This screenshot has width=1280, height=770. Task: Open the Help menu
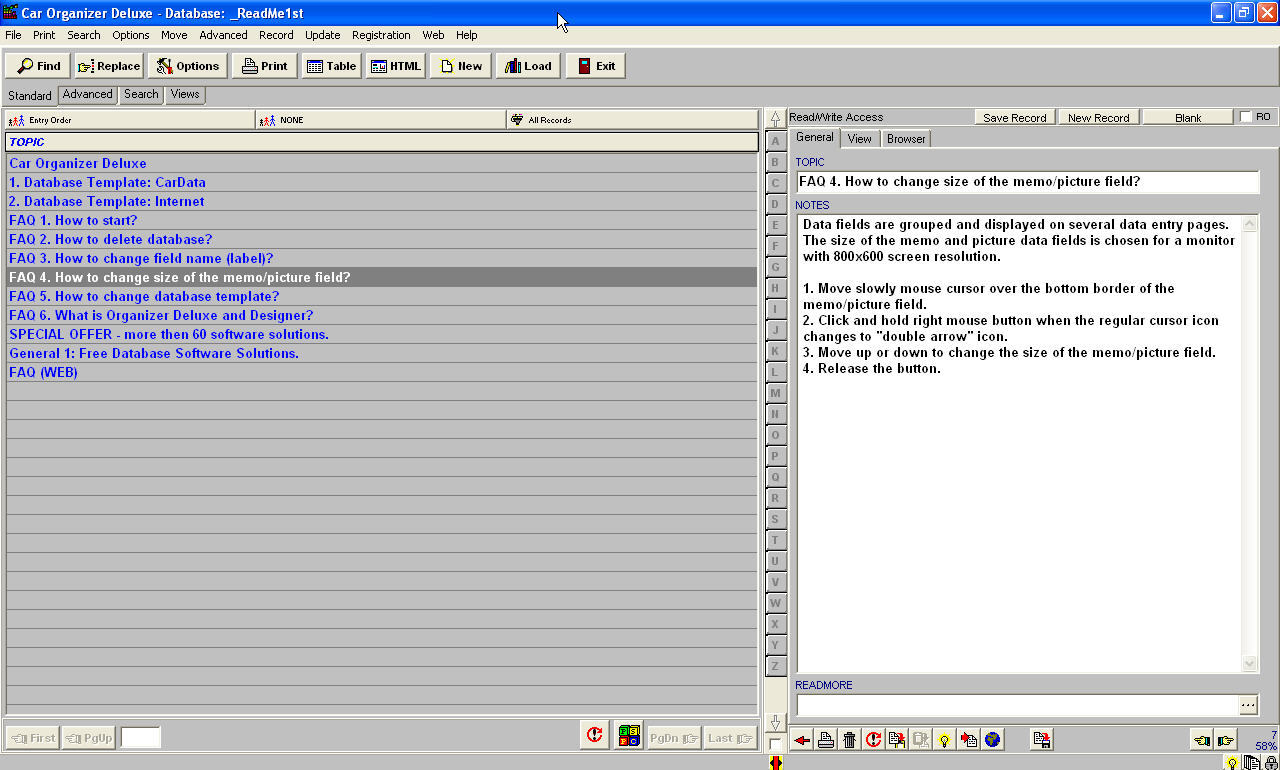pyautogui.click(x=467, y=35)
